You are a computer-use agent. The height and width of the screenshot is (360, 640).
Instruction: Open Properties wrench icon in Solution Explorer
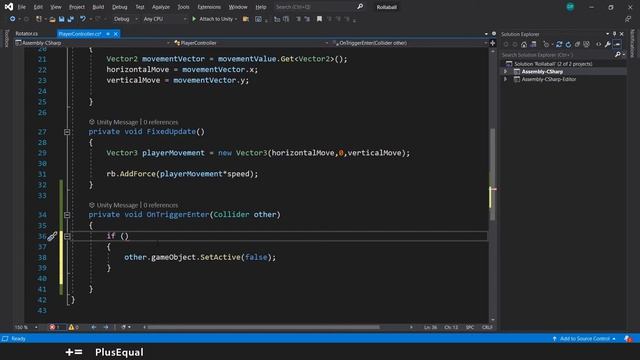(607, 44)
